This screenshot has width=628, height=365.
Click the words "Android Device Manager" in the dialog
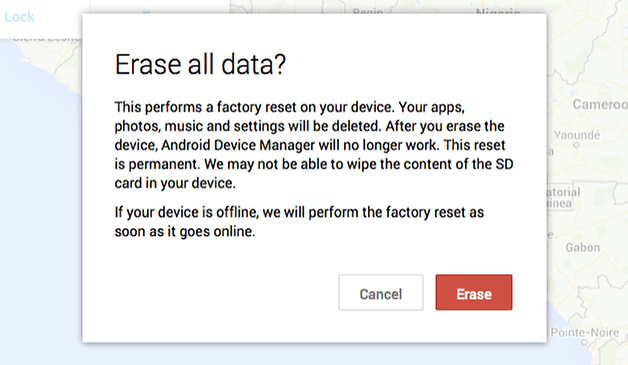tap(238, 145)
